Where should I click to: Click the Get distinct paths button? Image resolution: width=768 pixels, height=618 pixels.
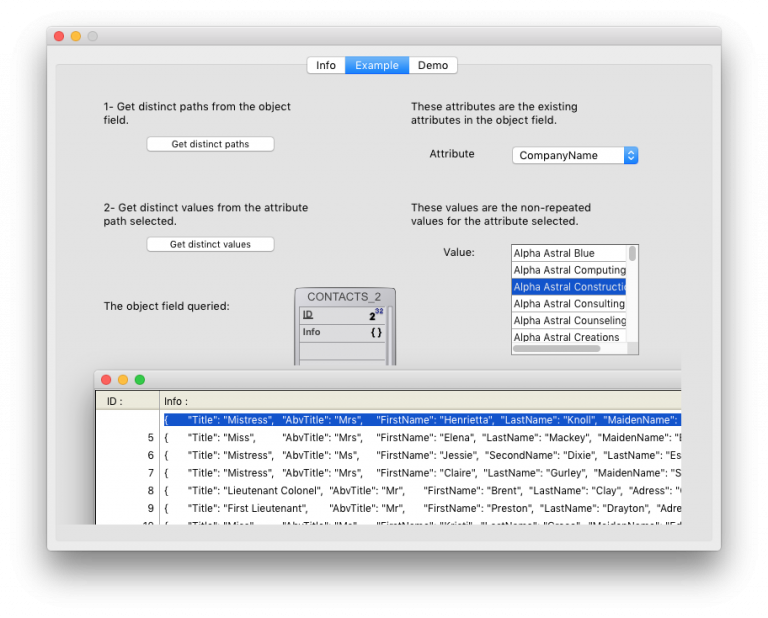pos(210,144)
